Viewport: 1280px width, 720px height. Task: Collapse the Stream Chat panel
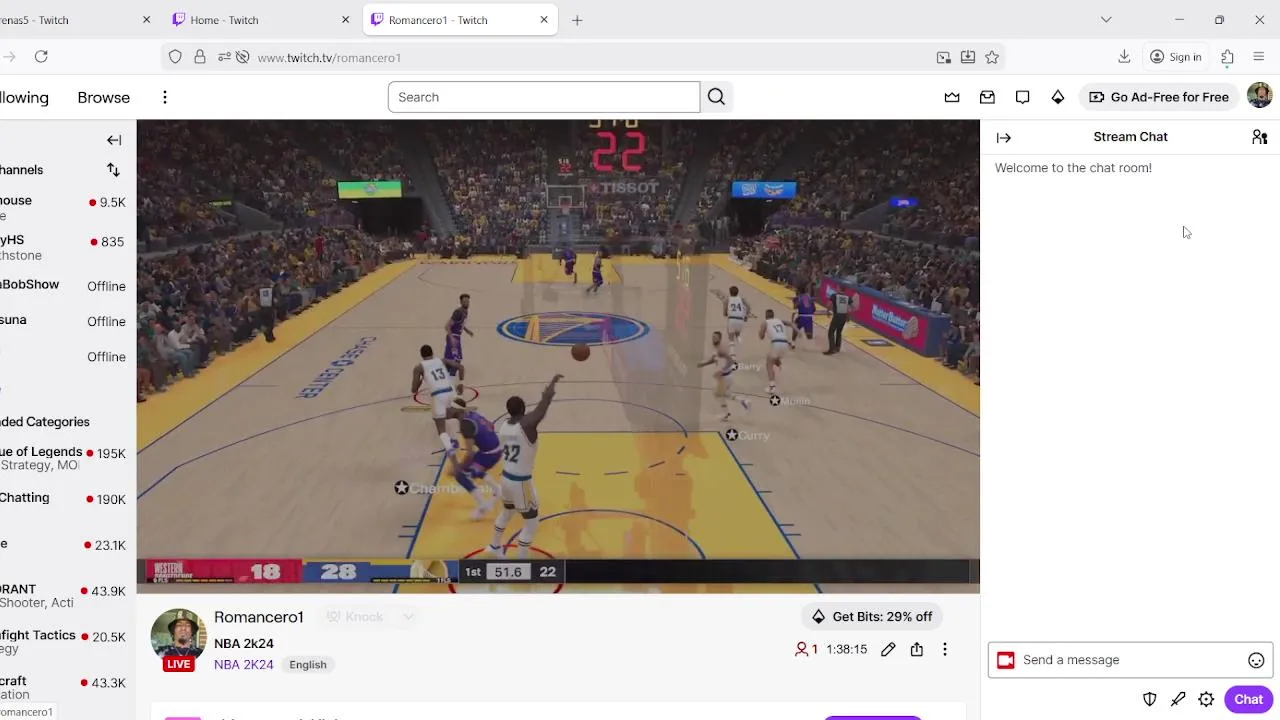tap(1004, 138)
